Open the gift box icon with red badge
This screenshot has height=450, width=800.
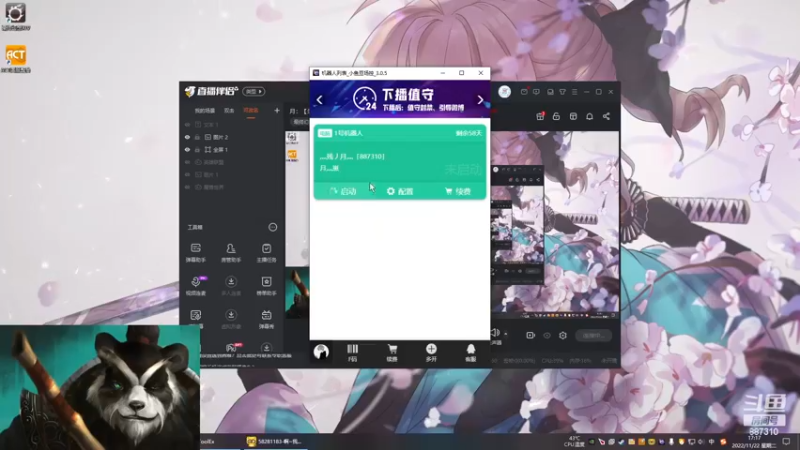pyautogui.click(x=540, y=116)
